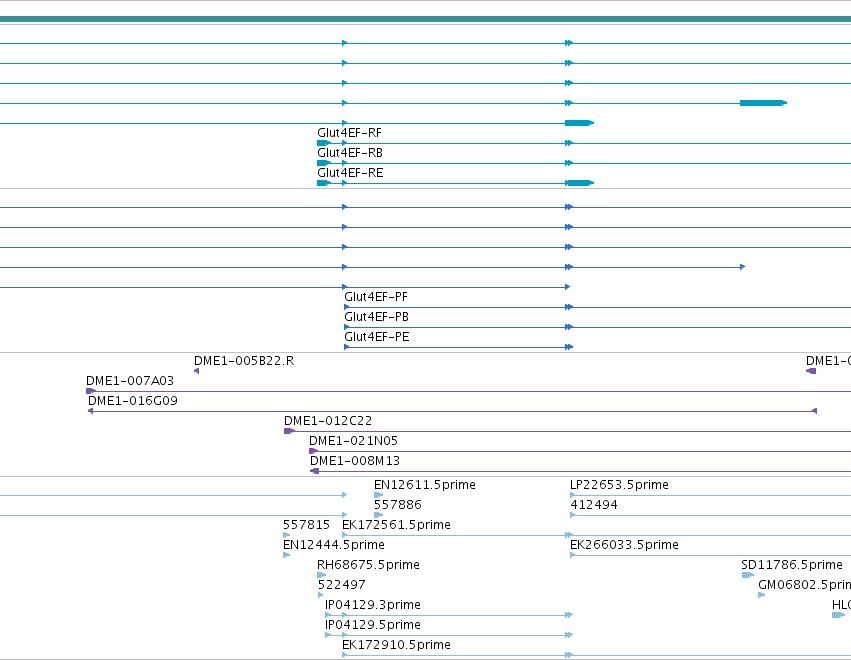Select the GM06802.5prime EST label
Image resolution: width=851 pixels, height=660 pixels.
click(804, 585)
